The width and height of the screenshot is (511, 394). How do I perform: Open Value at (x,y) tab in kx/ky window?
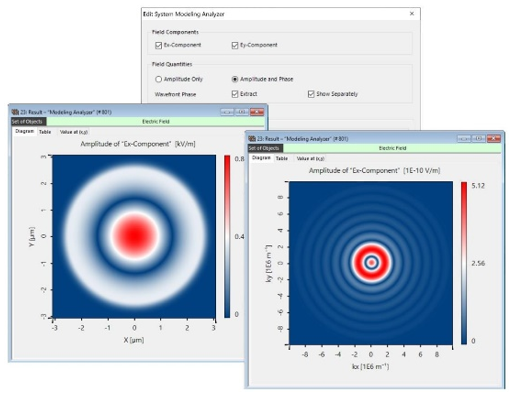click(x=310, y=158)
